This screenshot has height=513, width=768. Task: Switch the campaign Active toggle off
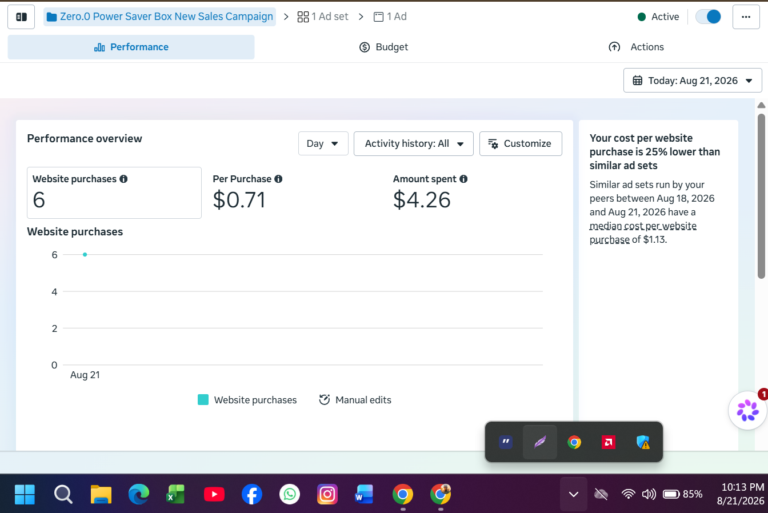click(x=708, y=17)
